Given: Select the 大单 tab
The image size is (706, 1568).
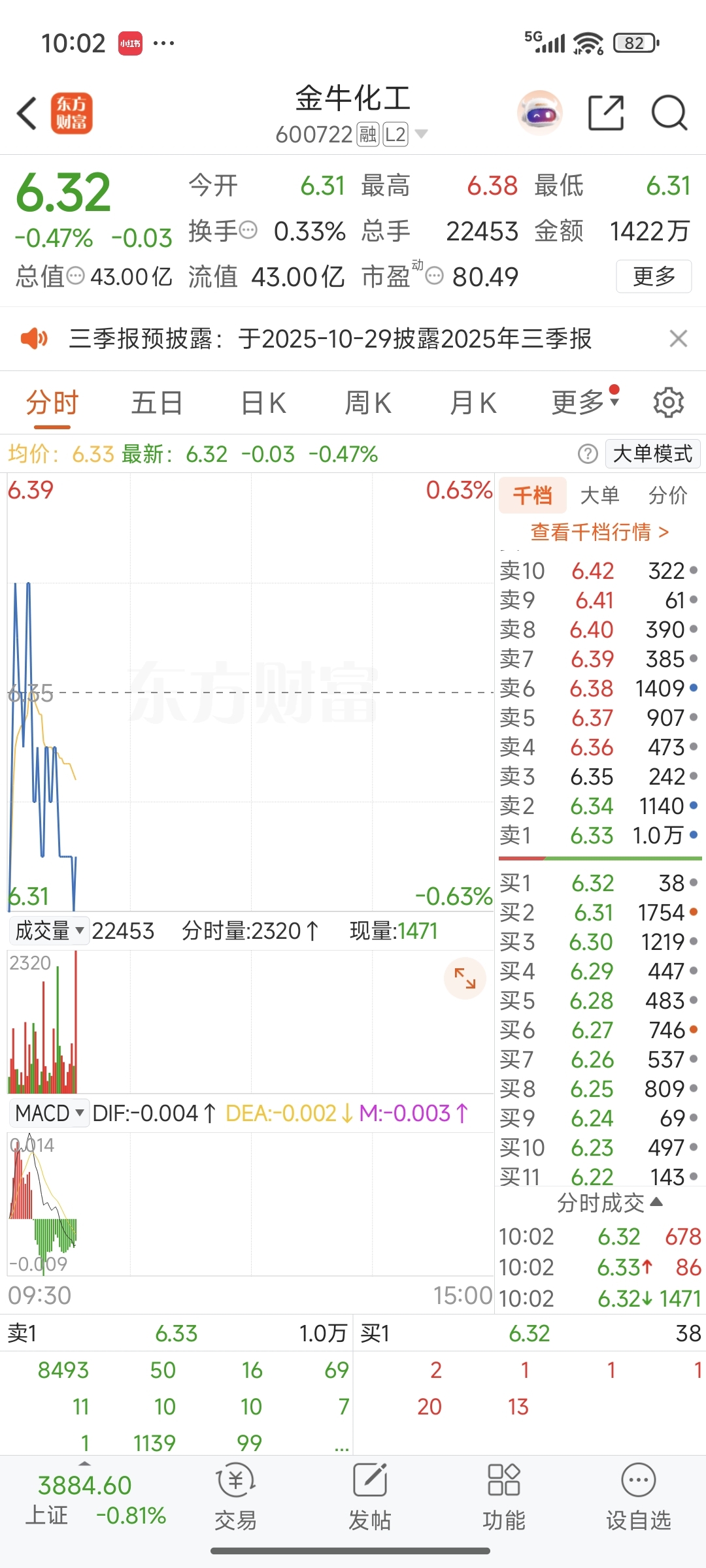Looking at the screenshot, I should point(600,495).
